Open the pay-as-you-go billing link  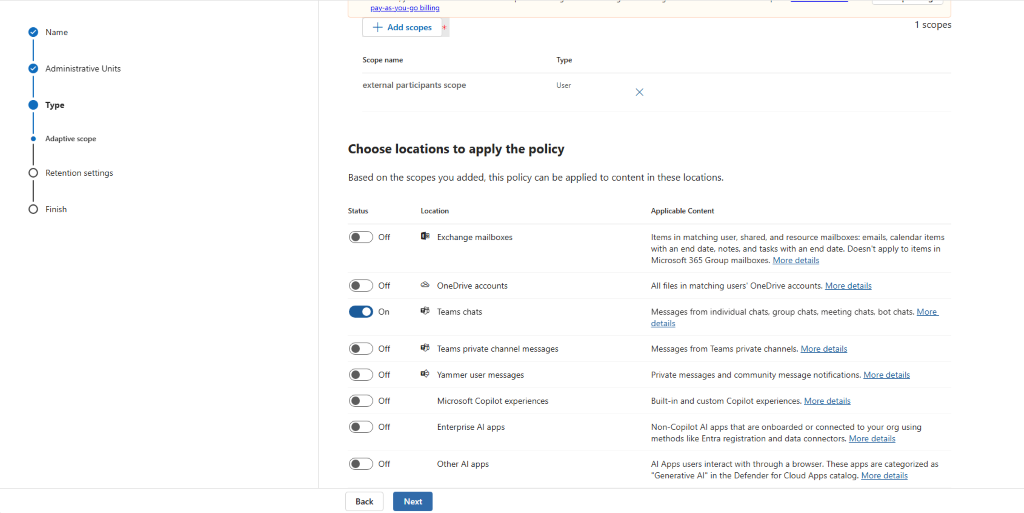(405, 8)
